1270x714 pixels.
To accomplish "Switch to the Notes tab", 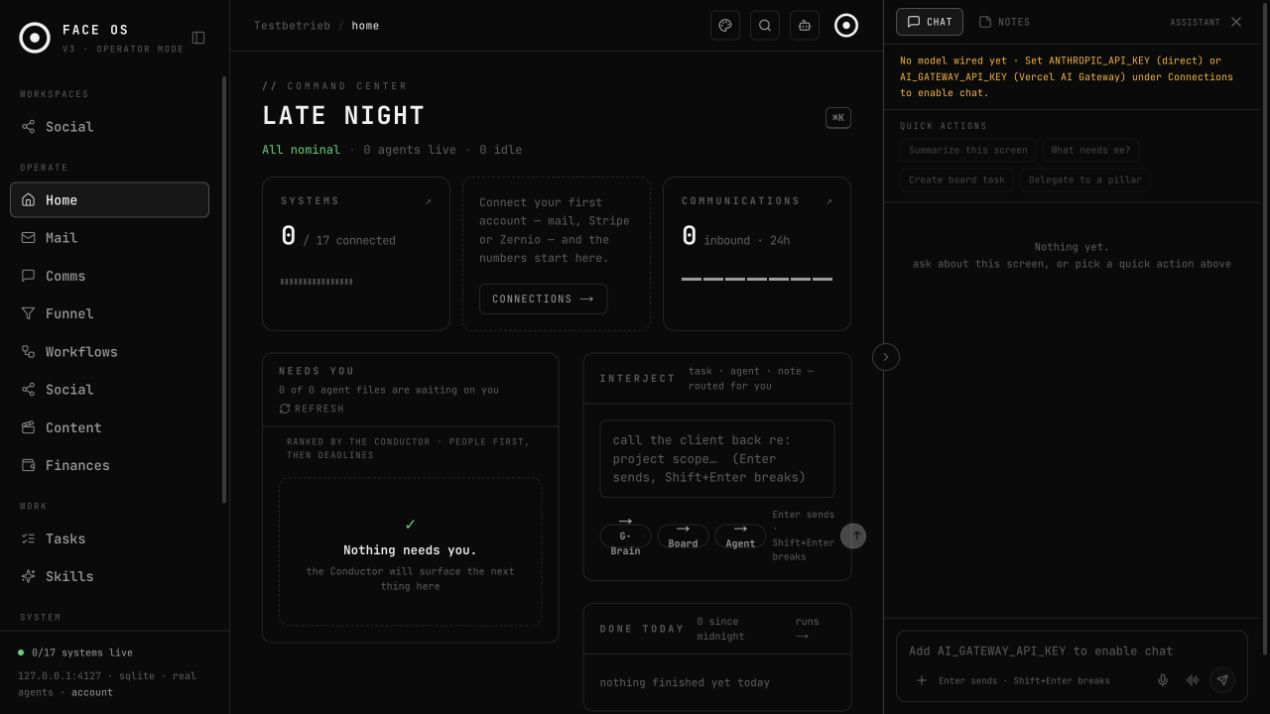I will point(1004,22).
